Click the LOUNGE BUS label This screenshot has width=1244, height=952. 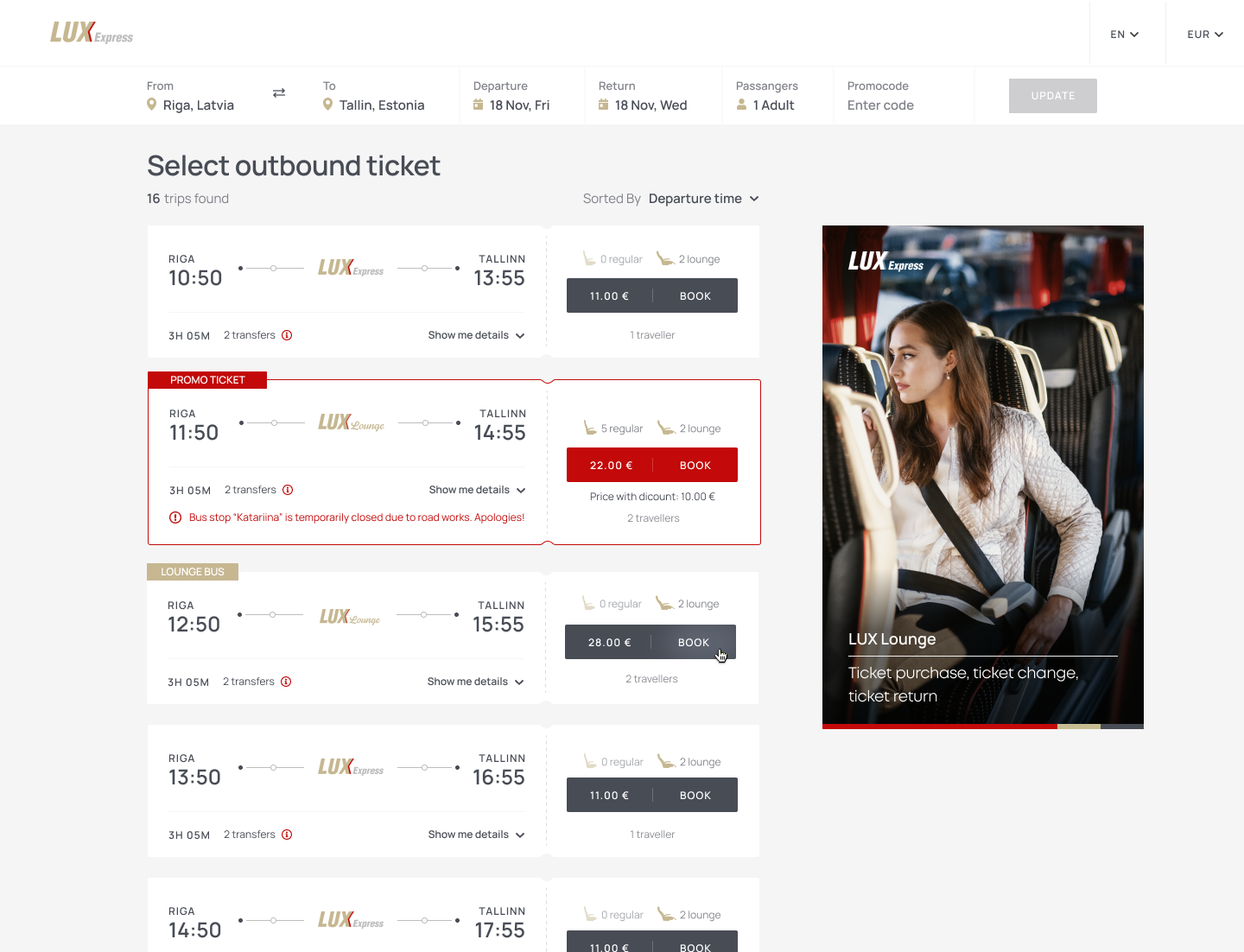point(193,572)
